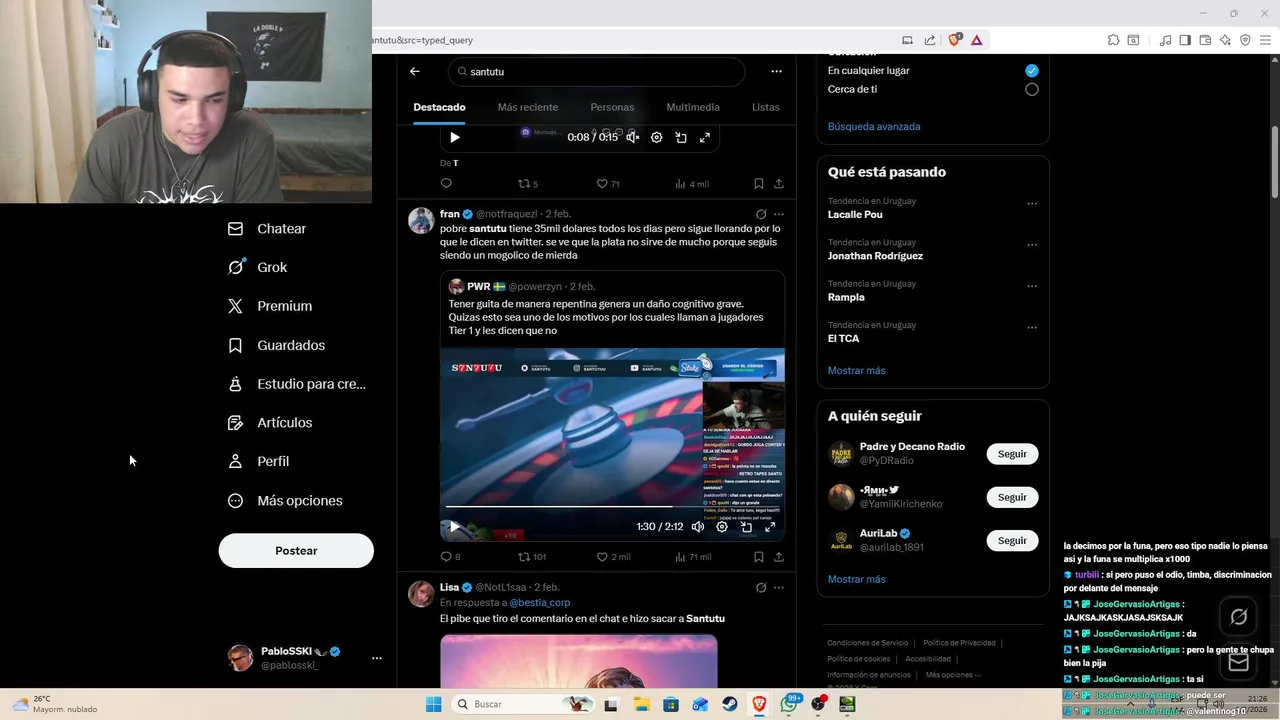Image resolution: width=1280 pixels, height=720 pixels.
Task: Repost the top tweet with 5 reposts
Action: [x=528, y=184]
